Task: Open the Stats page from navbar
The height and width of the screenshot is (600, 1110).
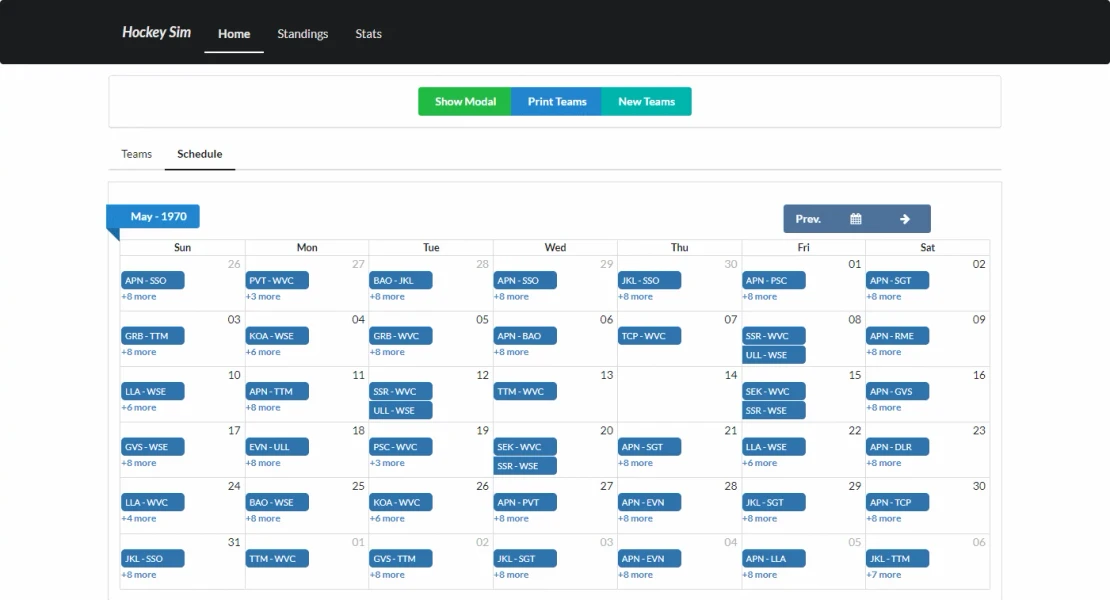Action: (369, 34)
